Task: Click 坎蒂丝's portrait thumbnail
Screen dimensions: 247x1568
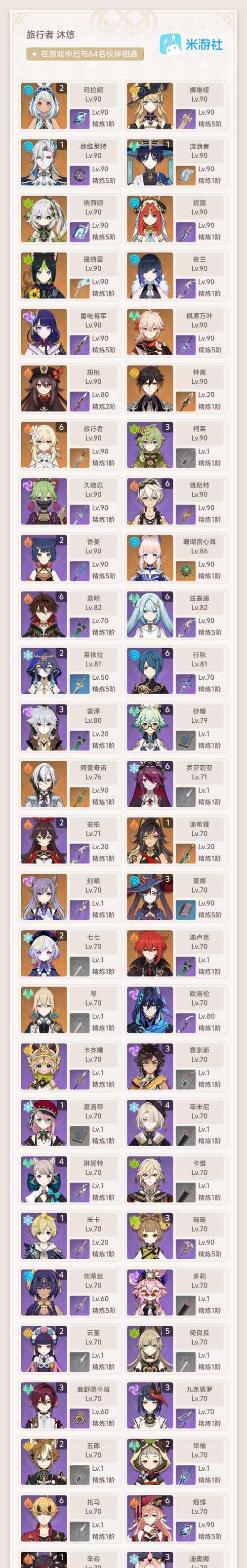Action: pyautogui.click(x=44, y=1292)
